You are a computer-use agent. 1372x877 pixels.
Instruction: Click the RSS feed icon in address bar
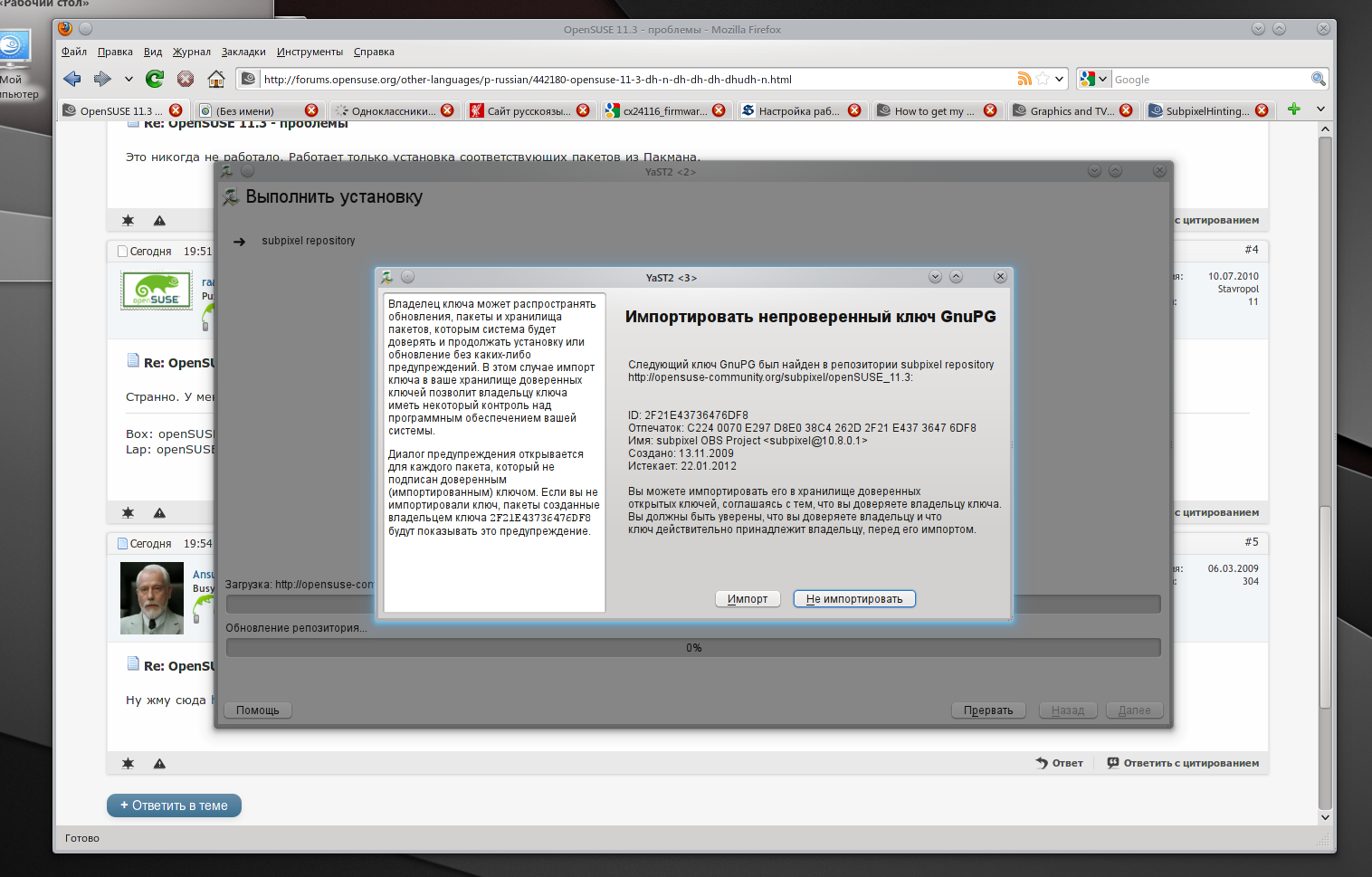point(1024,79)
